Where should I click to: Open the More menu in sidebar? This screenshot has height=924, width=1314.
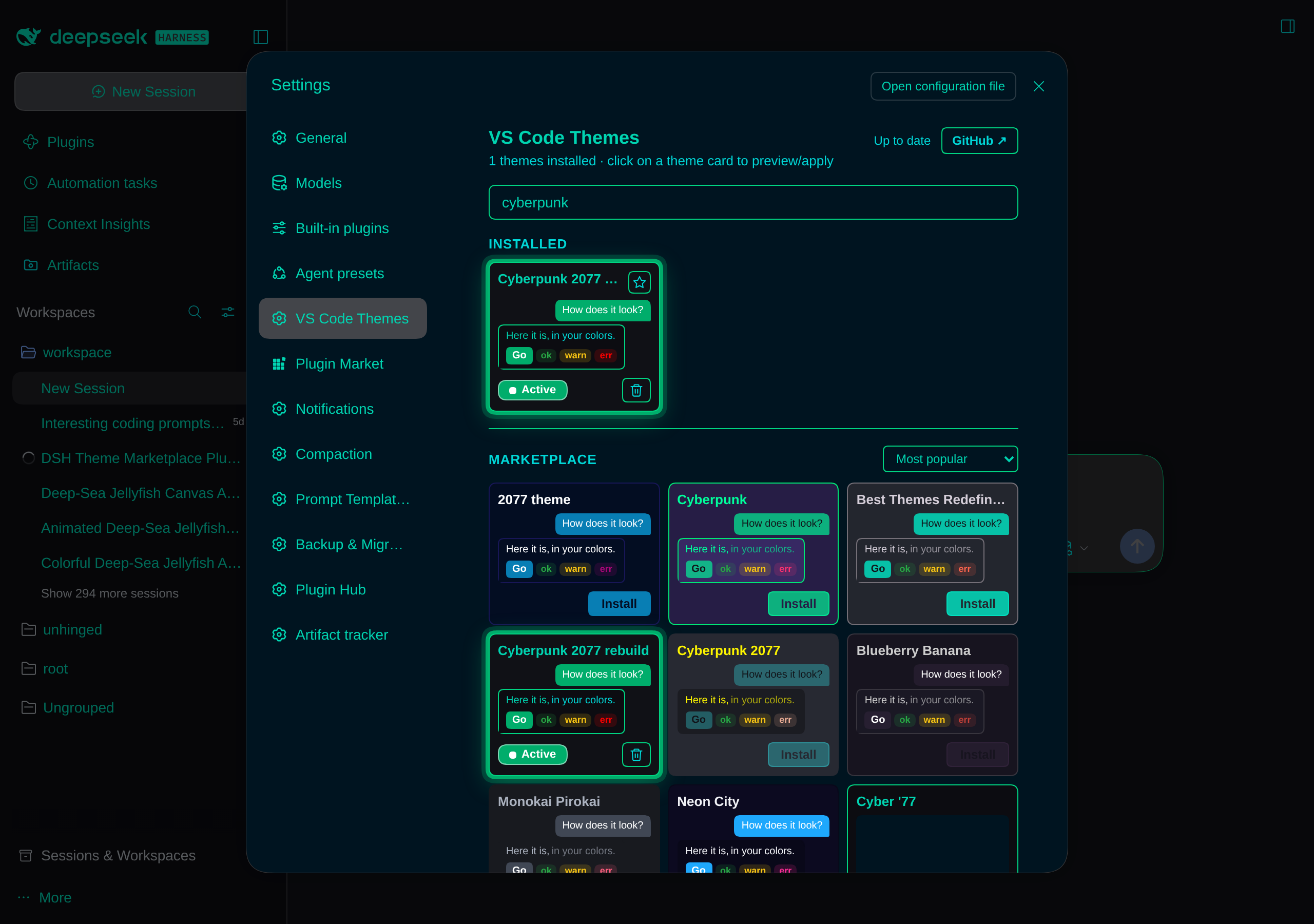coord(45,898)
